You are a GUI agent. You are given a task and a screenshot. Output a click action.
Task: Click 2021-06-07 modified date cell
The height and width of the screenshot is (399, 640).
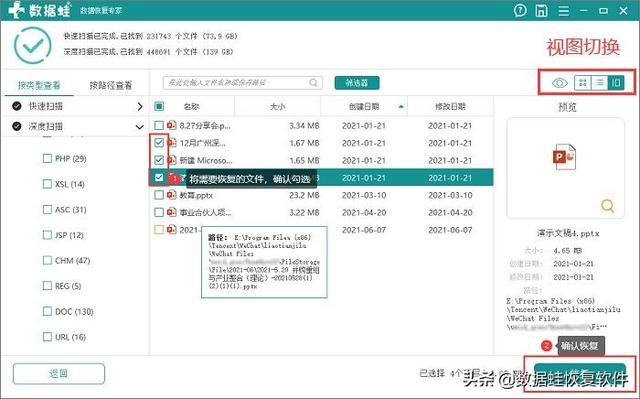click(x=450, y=230)
